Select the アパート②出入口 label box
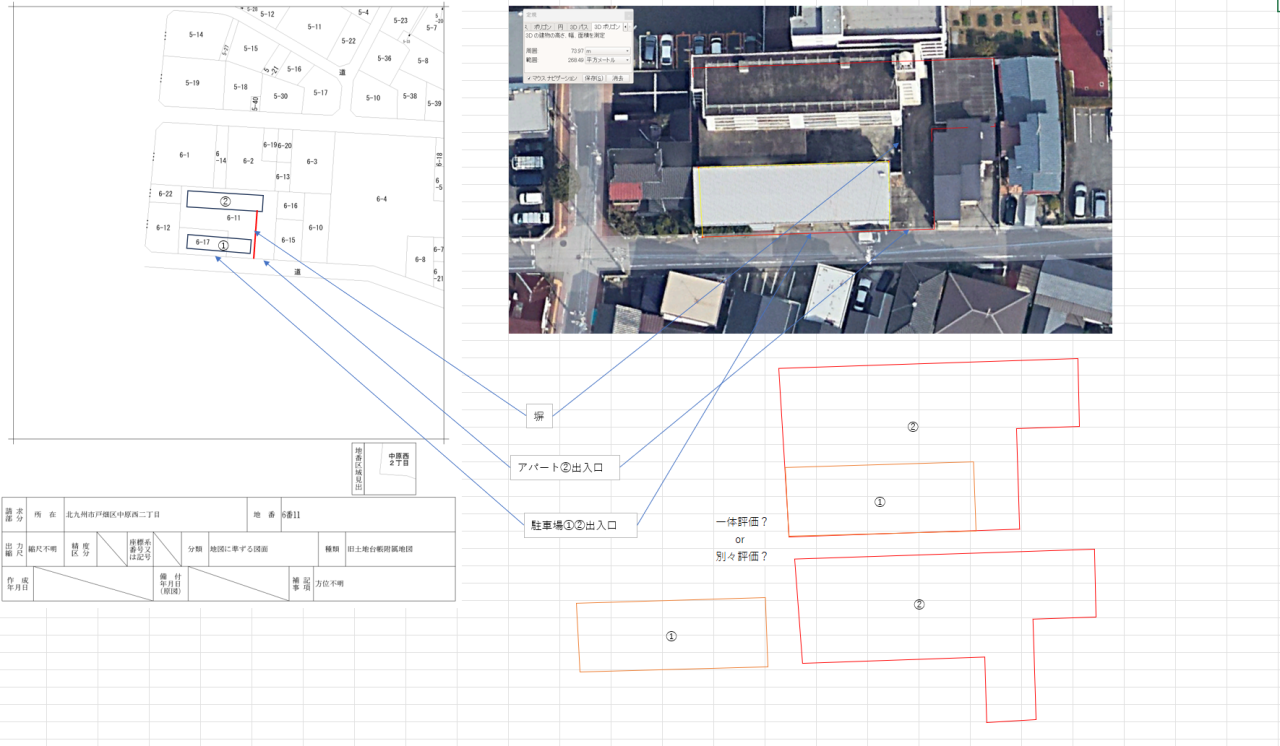The height and width of the screenshot is (746, 1280). pos(564,467)
